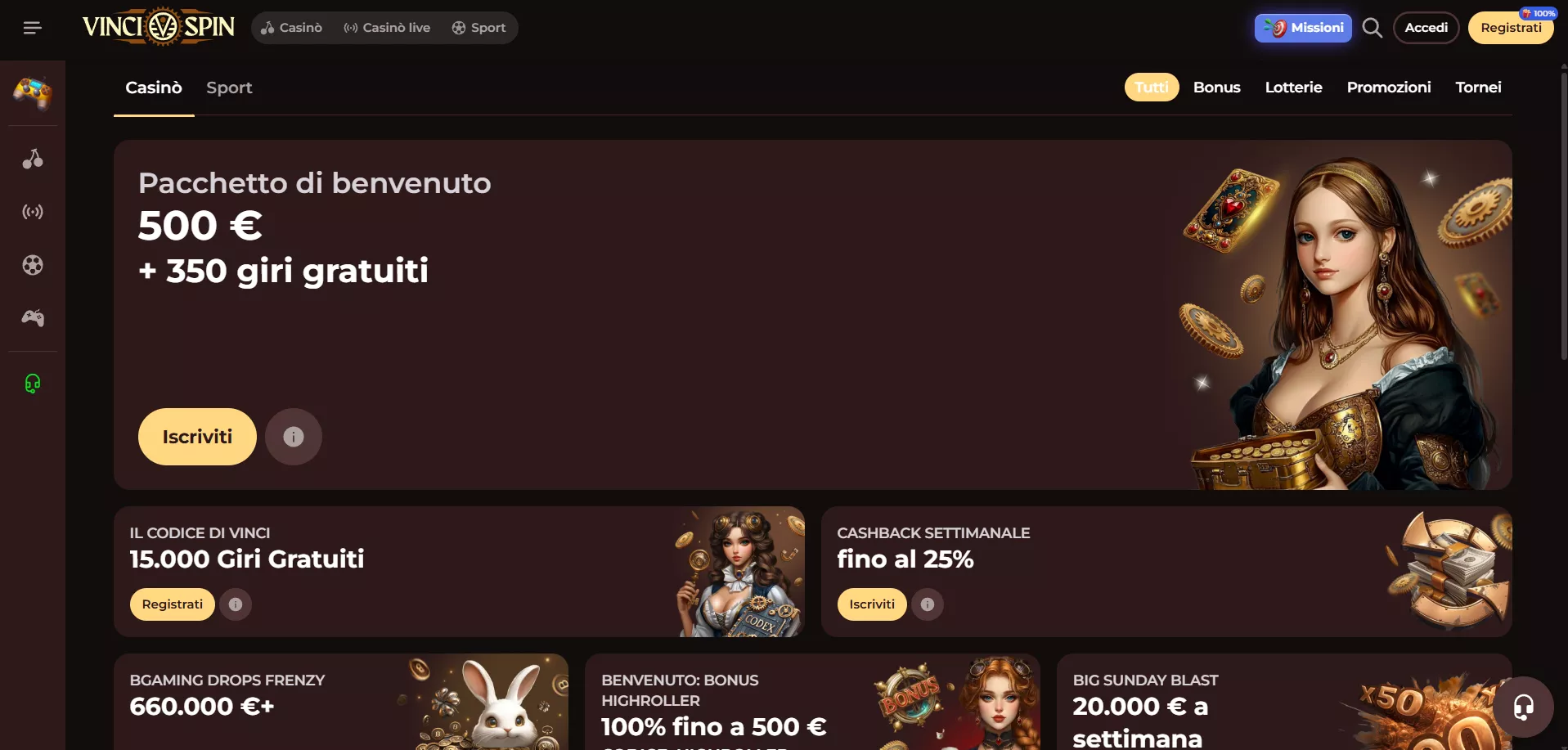Select the soccer ball sidebar icon
This screenshot has height=750, width=1568.
pyautogui.click(x=33, y=265)
